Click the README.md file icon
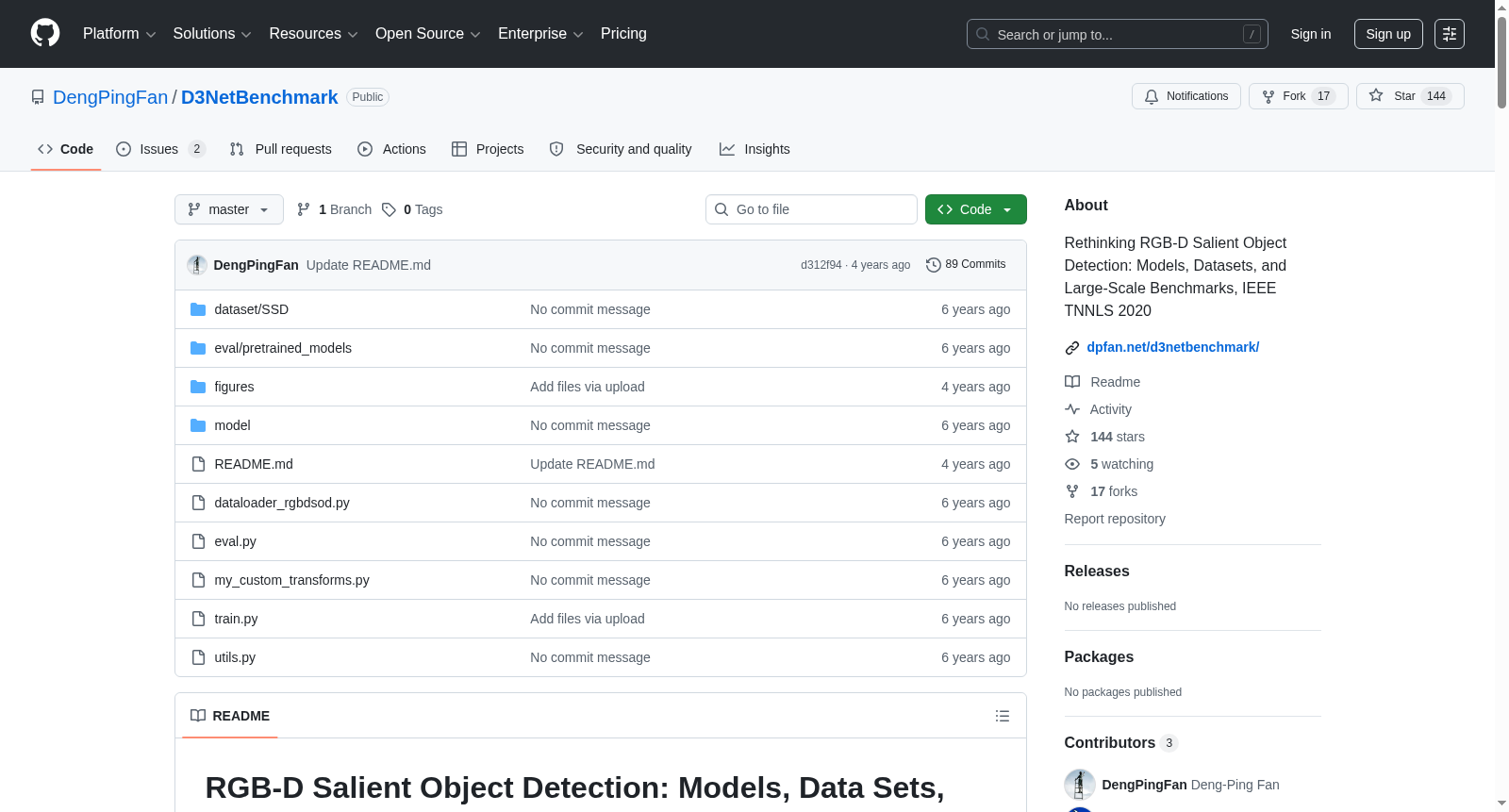Screen dimensions: 1509x812 pyautogui.click(x=198, y=464)
